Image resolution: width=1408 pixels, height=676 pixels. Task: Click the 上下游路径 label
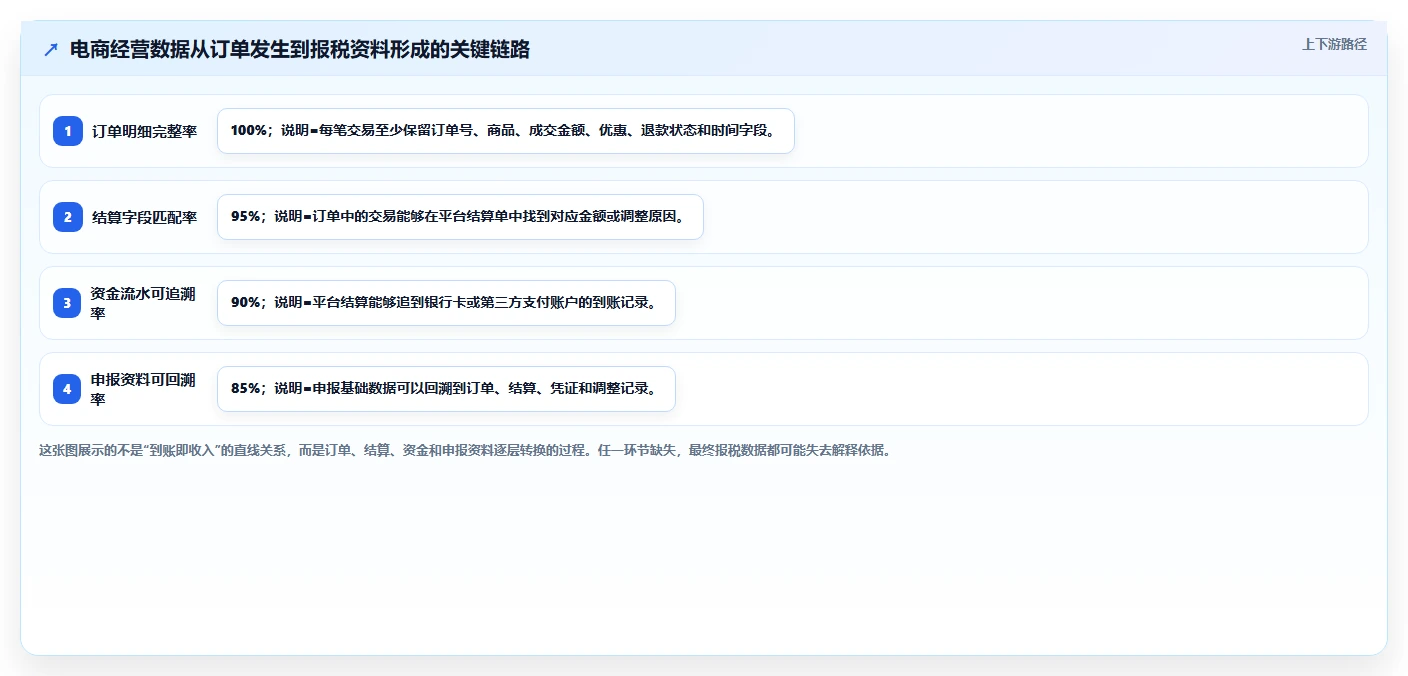pyautogui.click(x=1334, y=44)
